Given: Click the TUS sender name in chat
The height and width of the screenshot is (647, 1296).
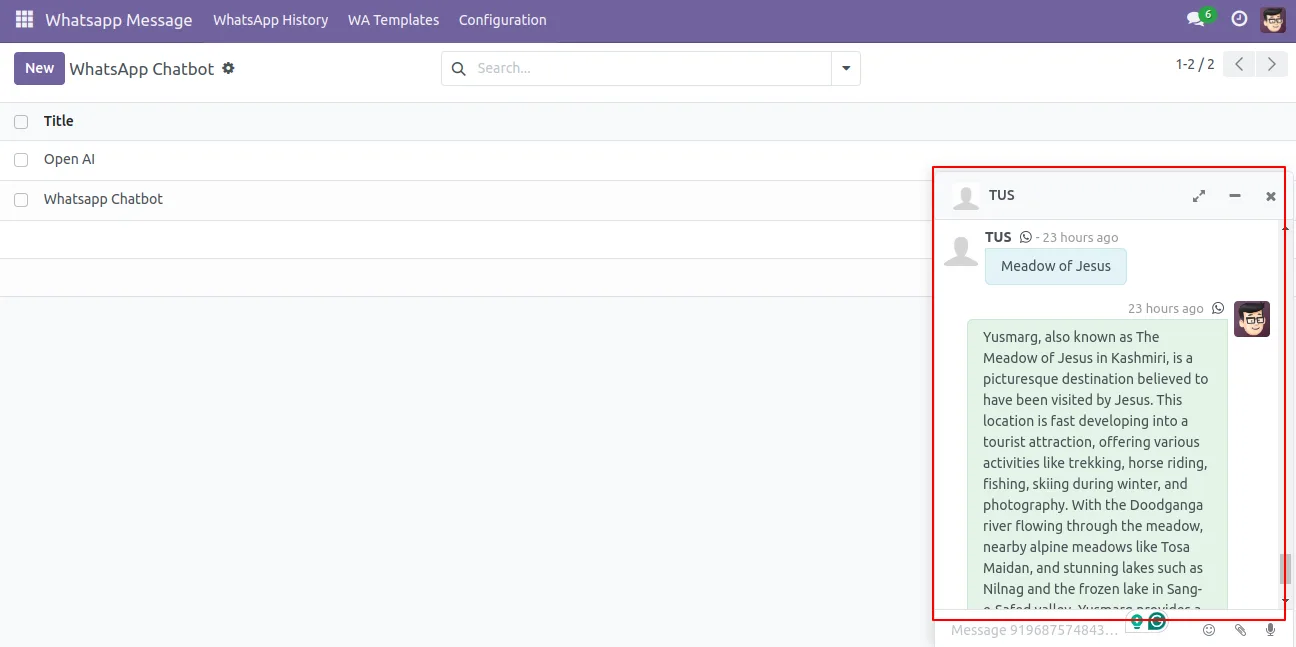Looking at the screenshot, I should point(998,237).
